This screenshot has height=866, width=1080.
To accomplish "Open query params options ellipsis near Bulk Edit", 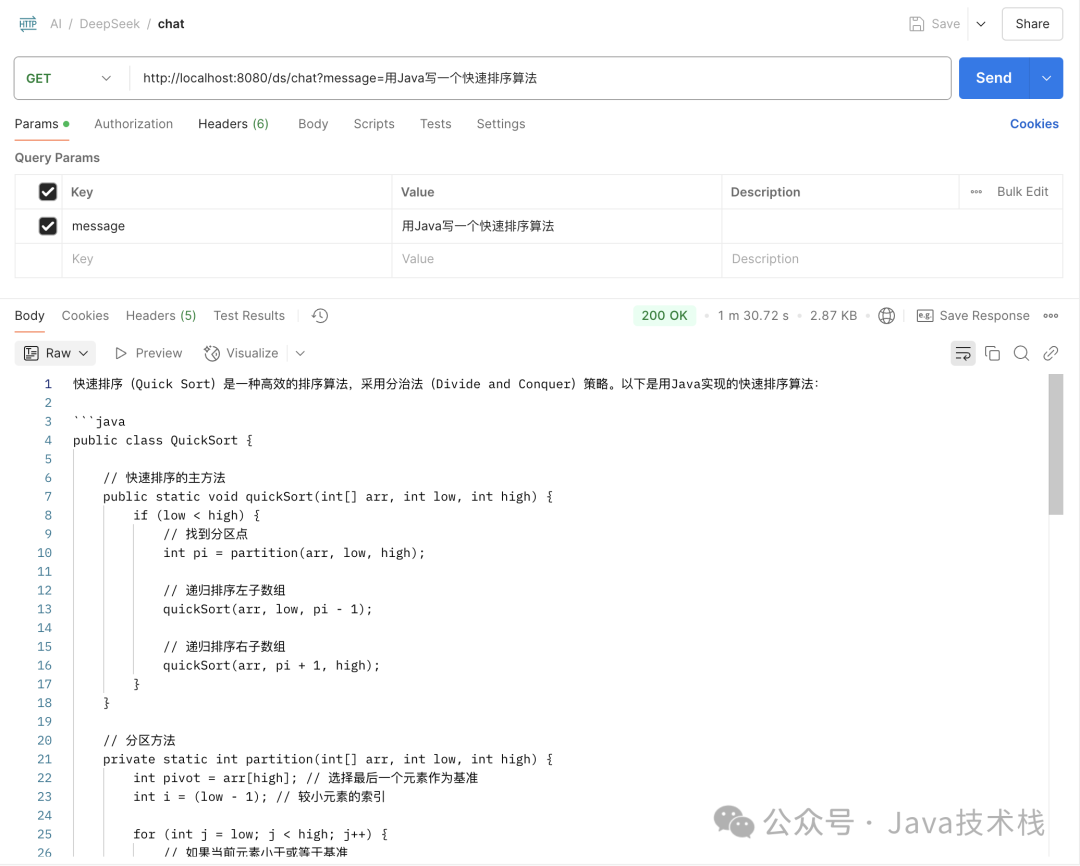I will (976, 192).
